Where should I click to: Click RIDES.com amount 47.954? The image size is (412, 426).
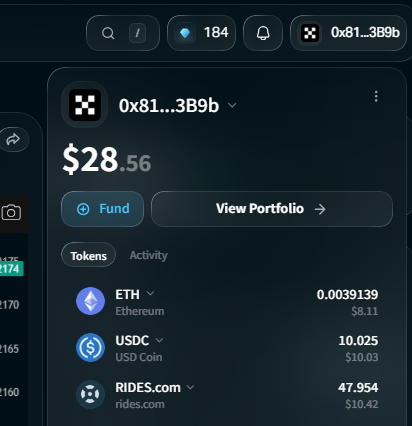358,388
